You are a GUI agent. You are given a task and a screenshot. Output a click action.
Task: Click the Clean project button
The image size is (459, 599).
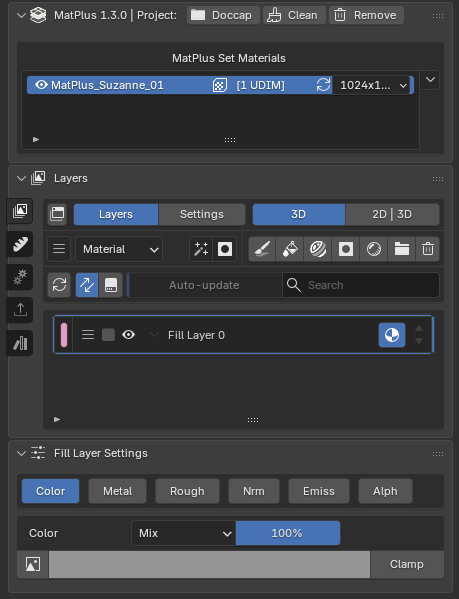click(x=294, y=15)
